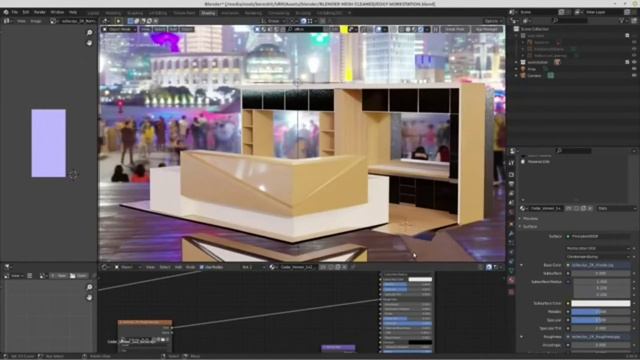The image size is (640, 360).
Task: Click upper image editor zoom magnifier icon
Action: click(x=89, y=33)
